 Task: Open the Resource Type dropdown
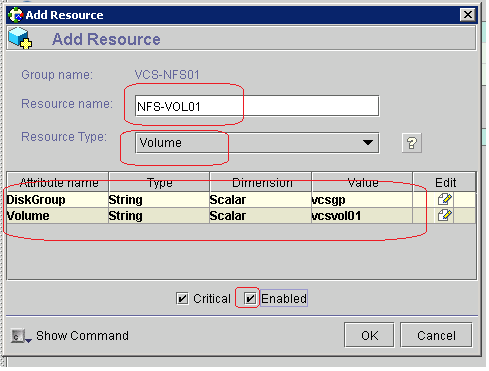(x=257, y=143)
